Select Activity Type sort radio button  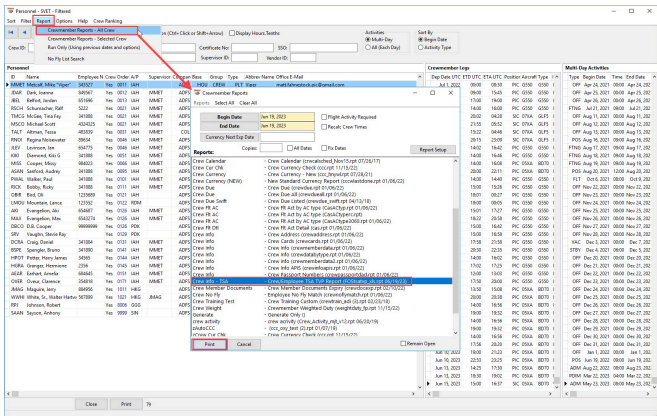click(x=420, y=47)
